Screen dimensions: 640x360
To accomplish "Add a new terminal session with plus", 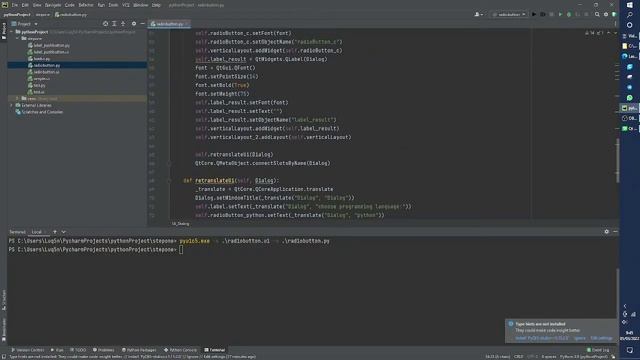I will click(55, 232).
